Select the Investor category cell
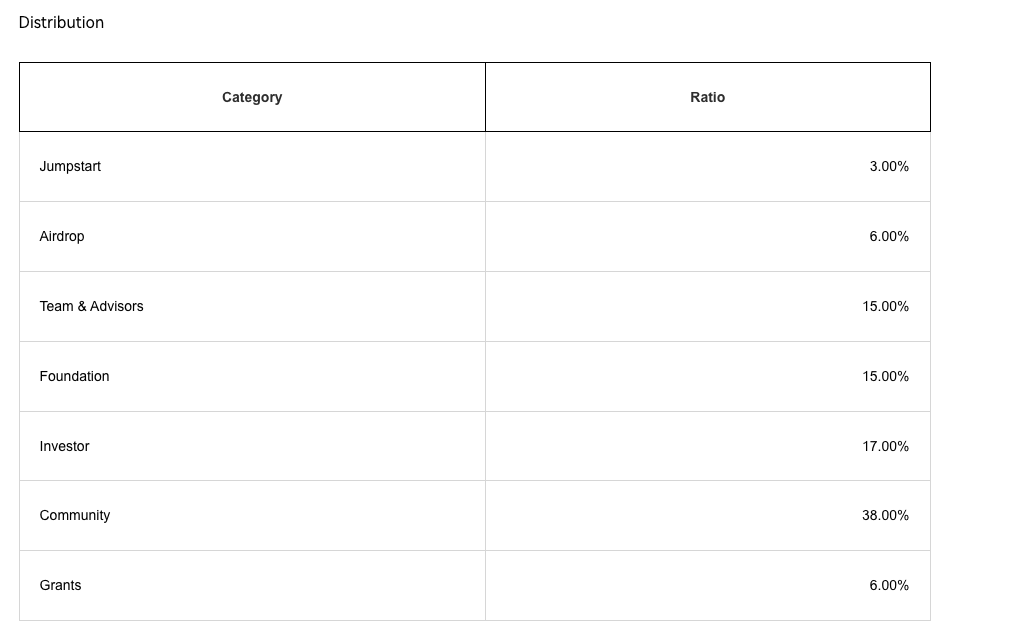 coord(64,446)
